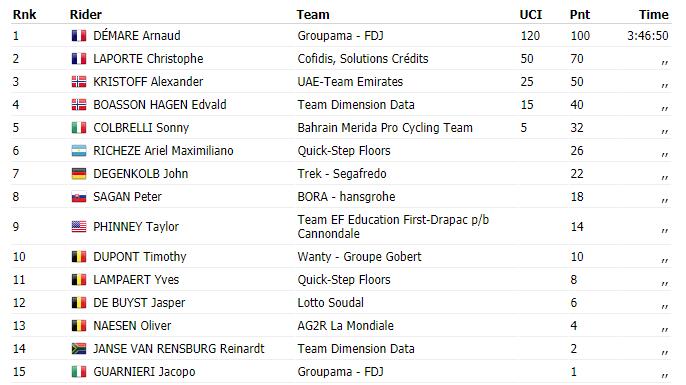Viewport: 686px width, 385px height.
Task: Select the Bahrain Merida Pro Cycling Team link
Action: coord(385,128)
